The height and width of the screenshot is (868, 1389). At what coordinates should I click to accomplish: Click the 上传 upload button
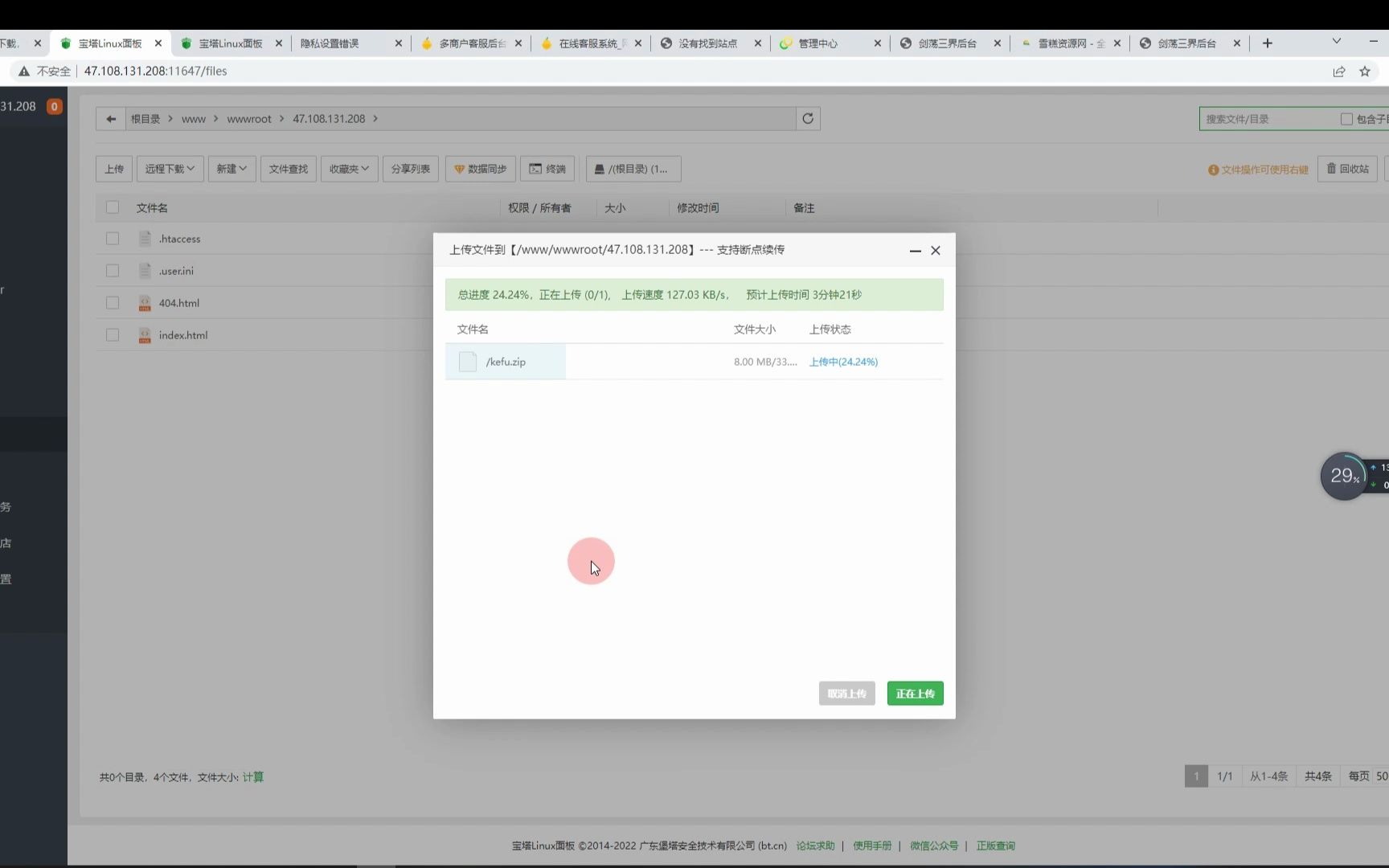click(x=114, y=169)
